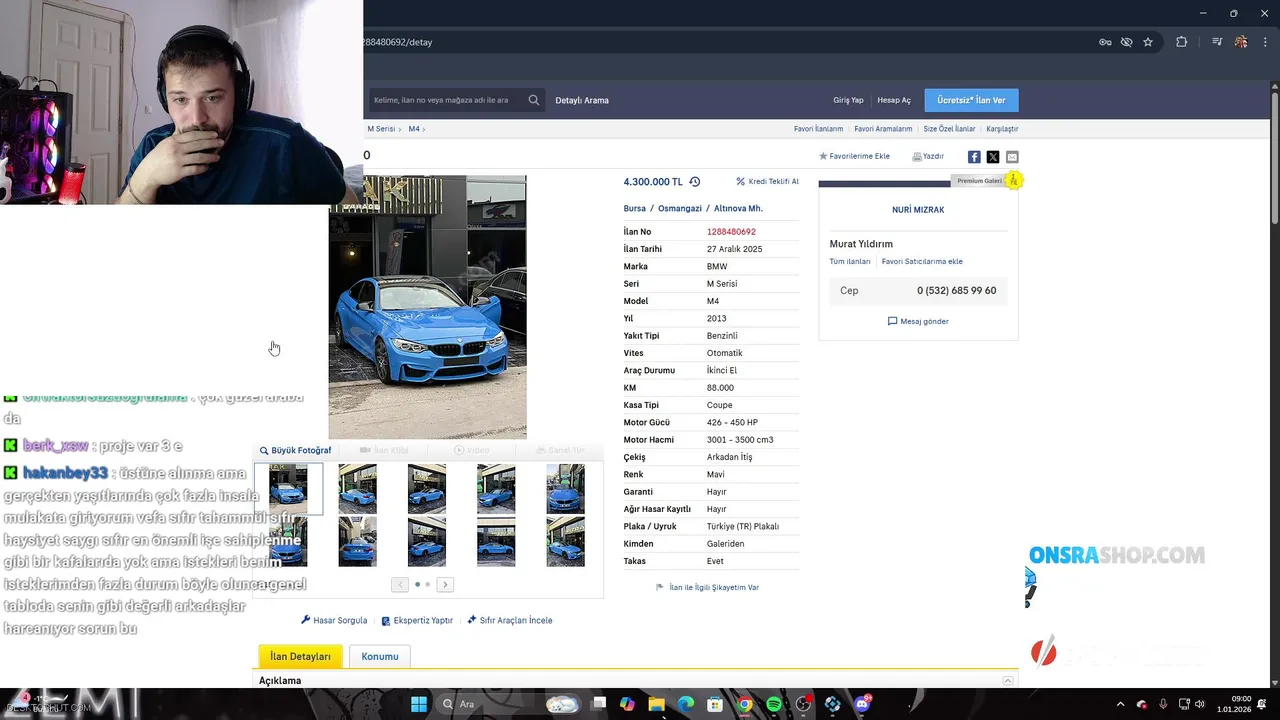Open Büyük Fotoğraf view
This screenshot has height=720, width=1280.
(295, 451)
